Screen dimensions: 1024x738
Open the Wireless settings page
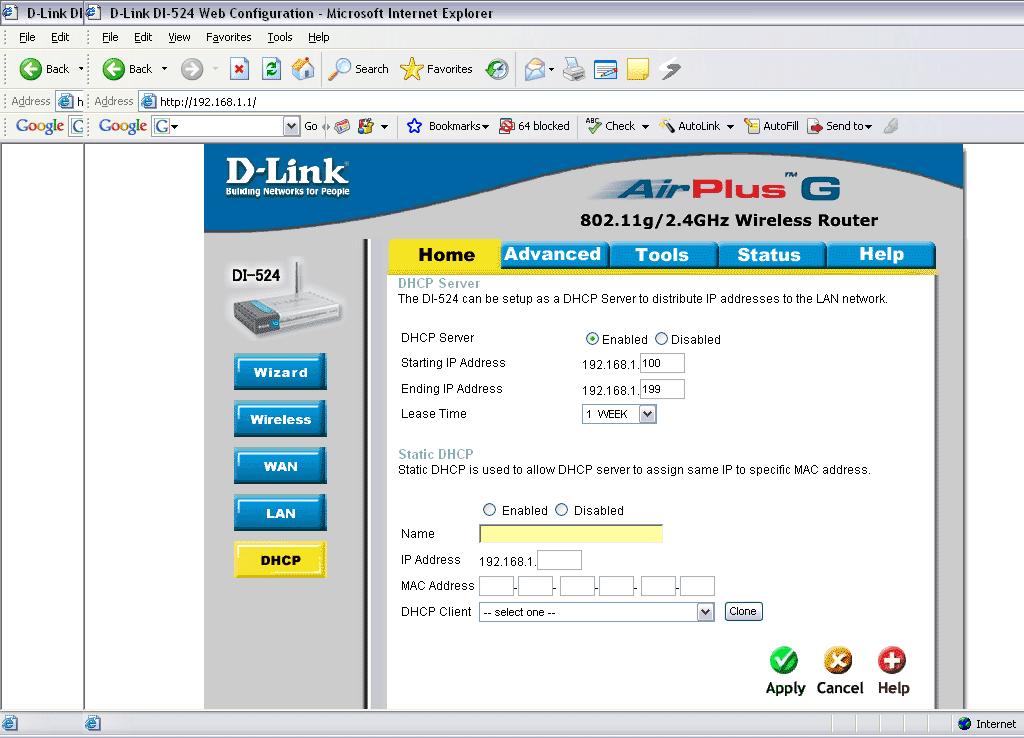(280, 419)
